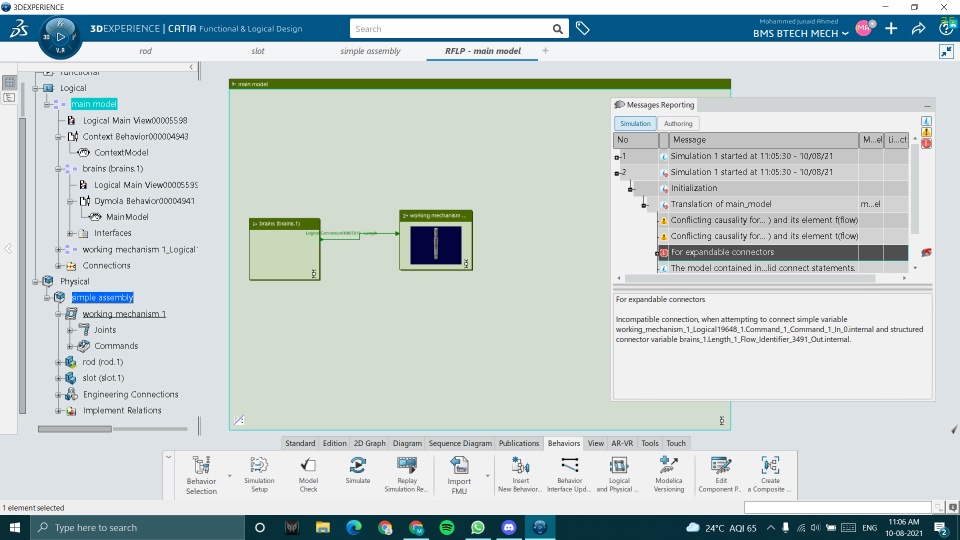This screenshot has height=540, width=960.
Task: Open the add (plus) menu in top bar
Action: click(x=891, y=28)
